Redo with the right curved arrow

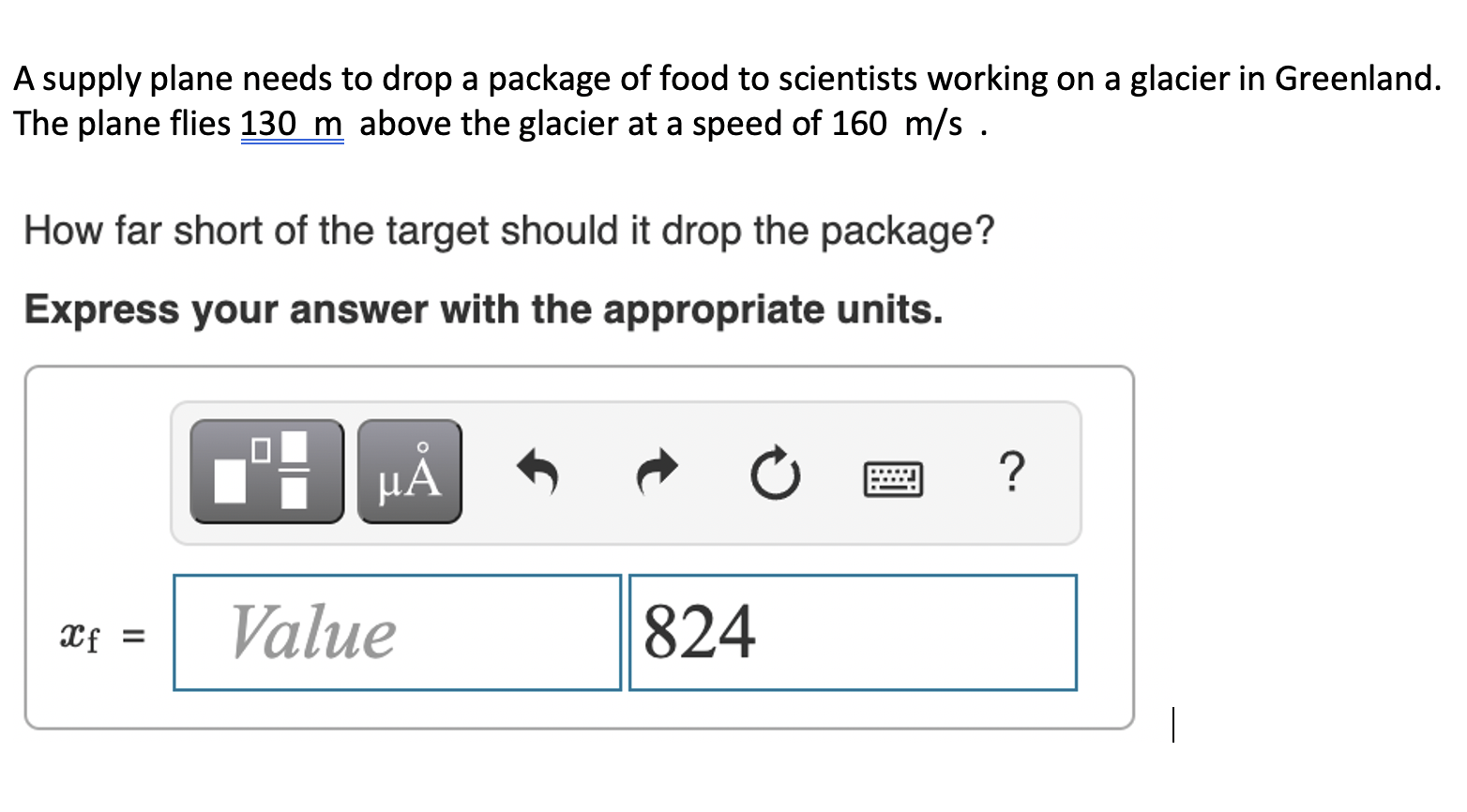pos(657,472)
